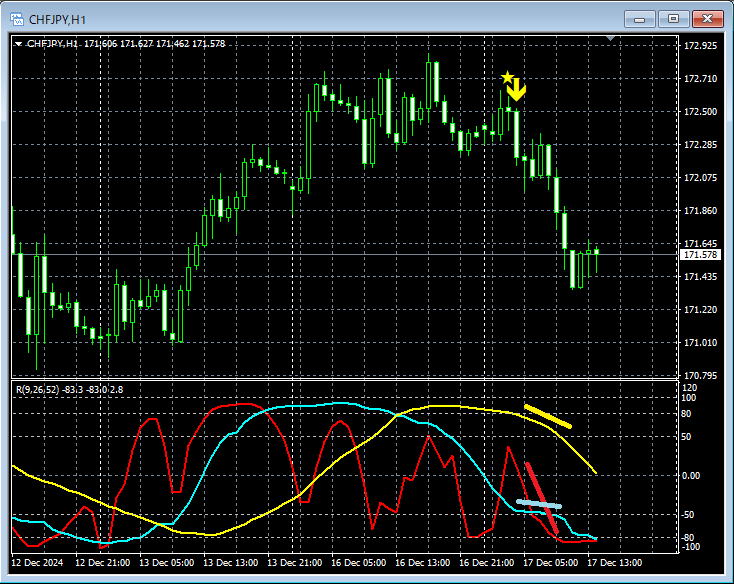Click price scale value 171.220

click(x=700, y=310)
